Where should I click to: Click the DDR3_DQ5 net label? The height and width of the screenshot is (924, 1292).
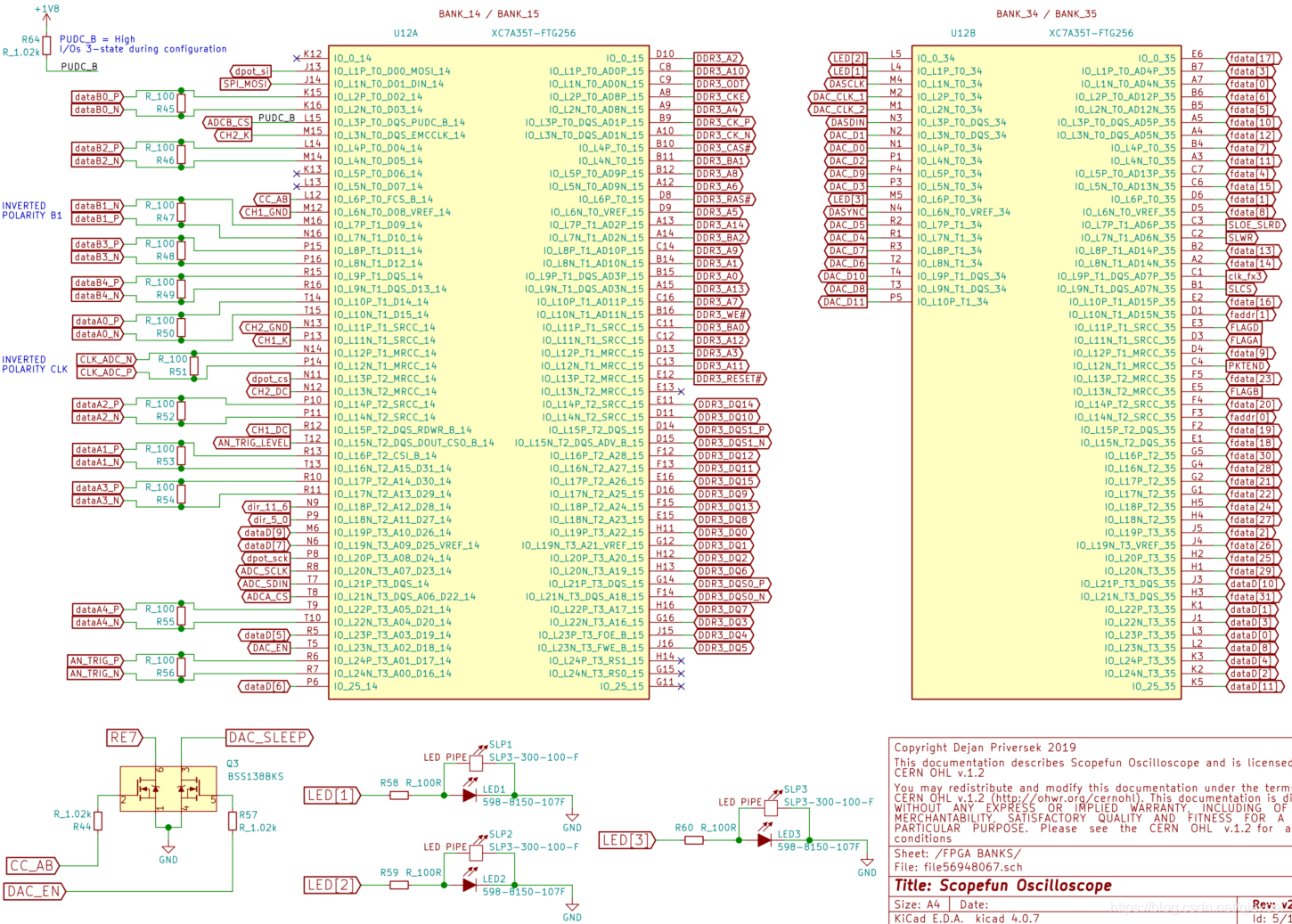(724, 648)
